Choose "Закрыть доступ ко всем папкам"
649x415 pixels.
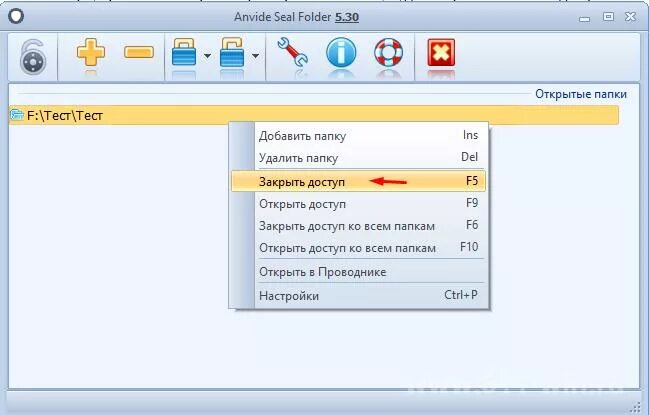(358, 226)
